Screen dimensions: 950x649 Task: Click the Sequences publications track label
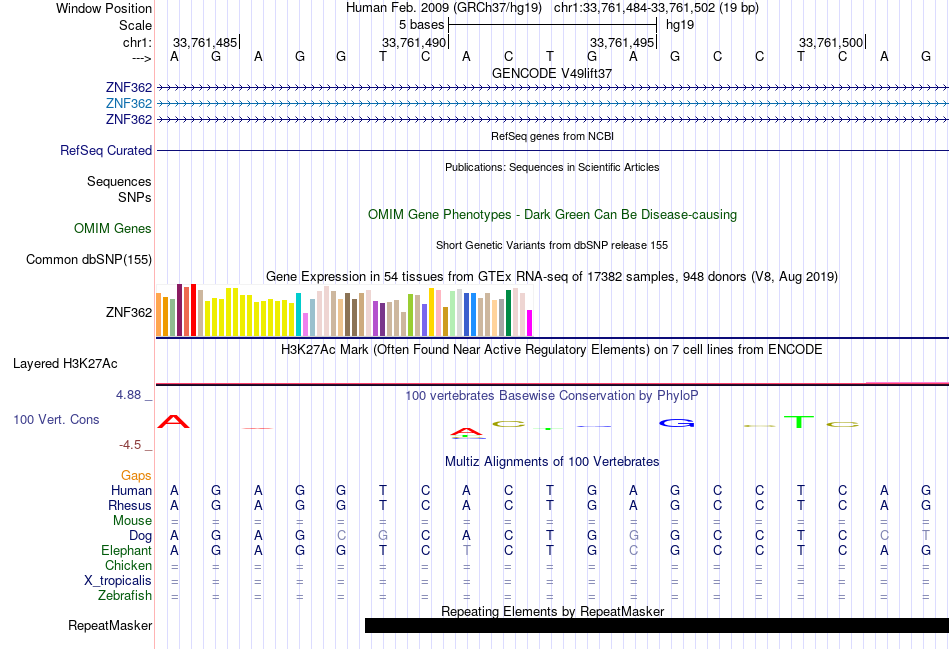point(119,182)
